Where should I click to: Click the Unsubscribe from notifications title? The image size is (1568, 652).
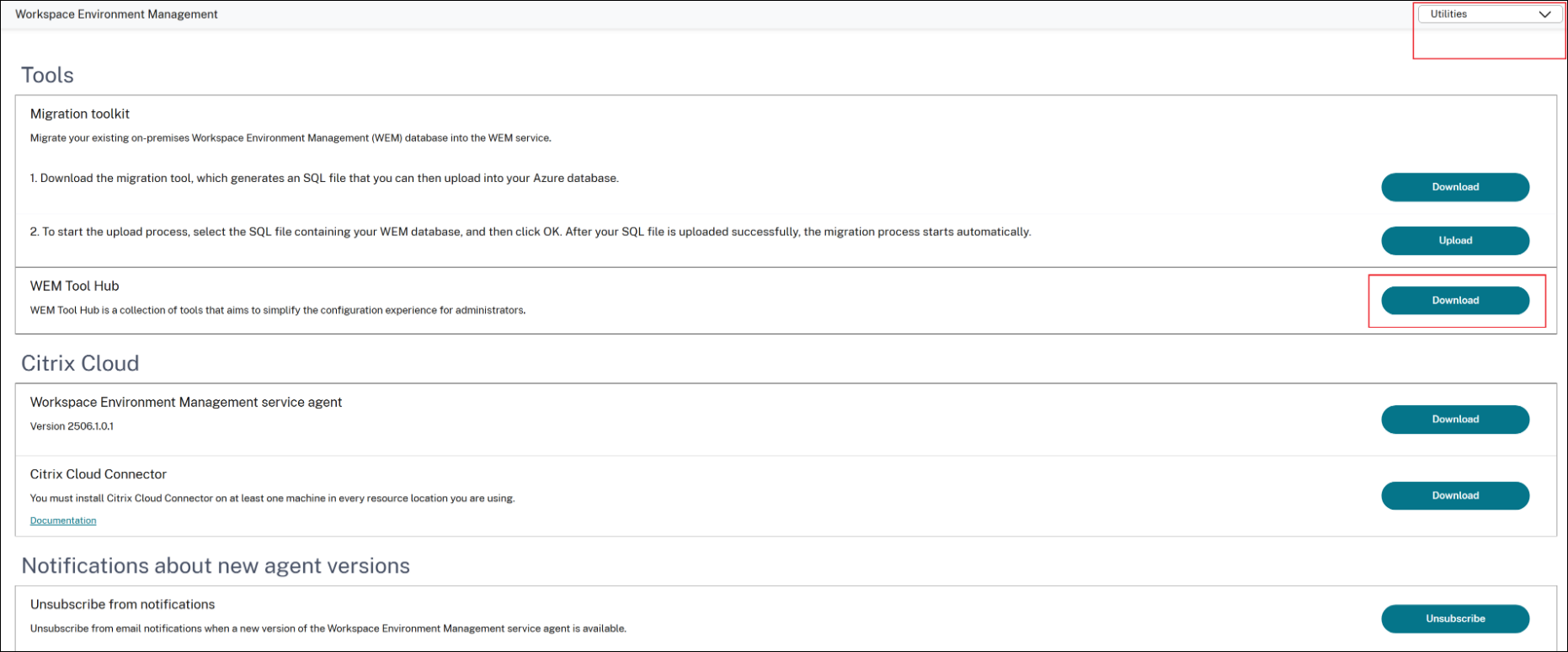pyautogui.click(x=123, y=605)
